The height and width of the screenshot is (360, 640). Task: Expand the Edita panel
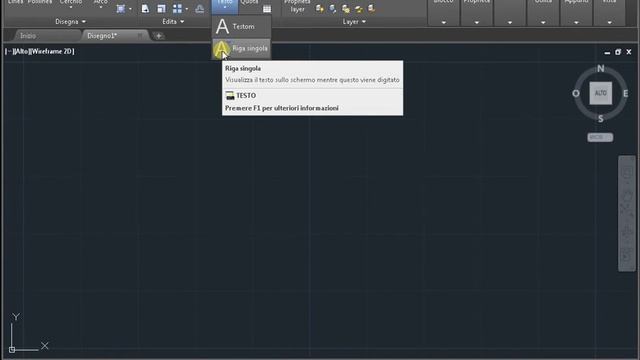pos(173,22)
